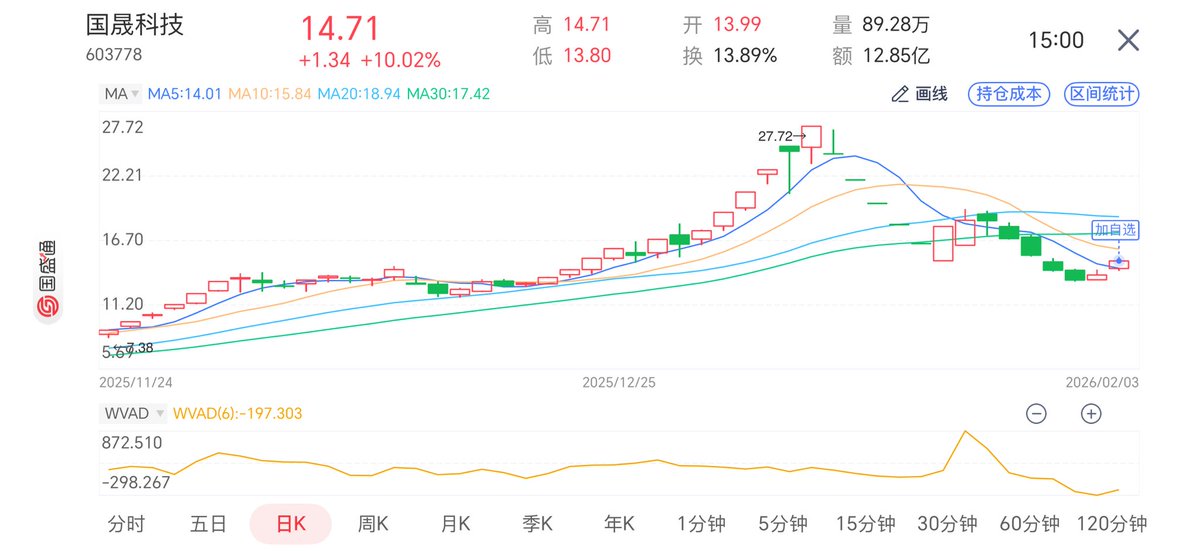The width and height of the screenshot is (1200, 551).
Task: Click the 872.510 WVAD axis value
Action: coord(132,442)
